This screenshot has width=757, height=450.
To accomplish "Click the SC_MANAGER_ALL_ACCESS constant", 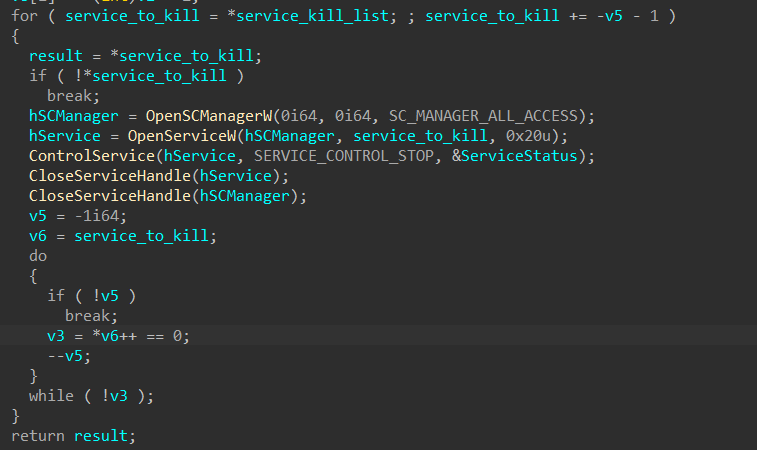I will [483, 116].
